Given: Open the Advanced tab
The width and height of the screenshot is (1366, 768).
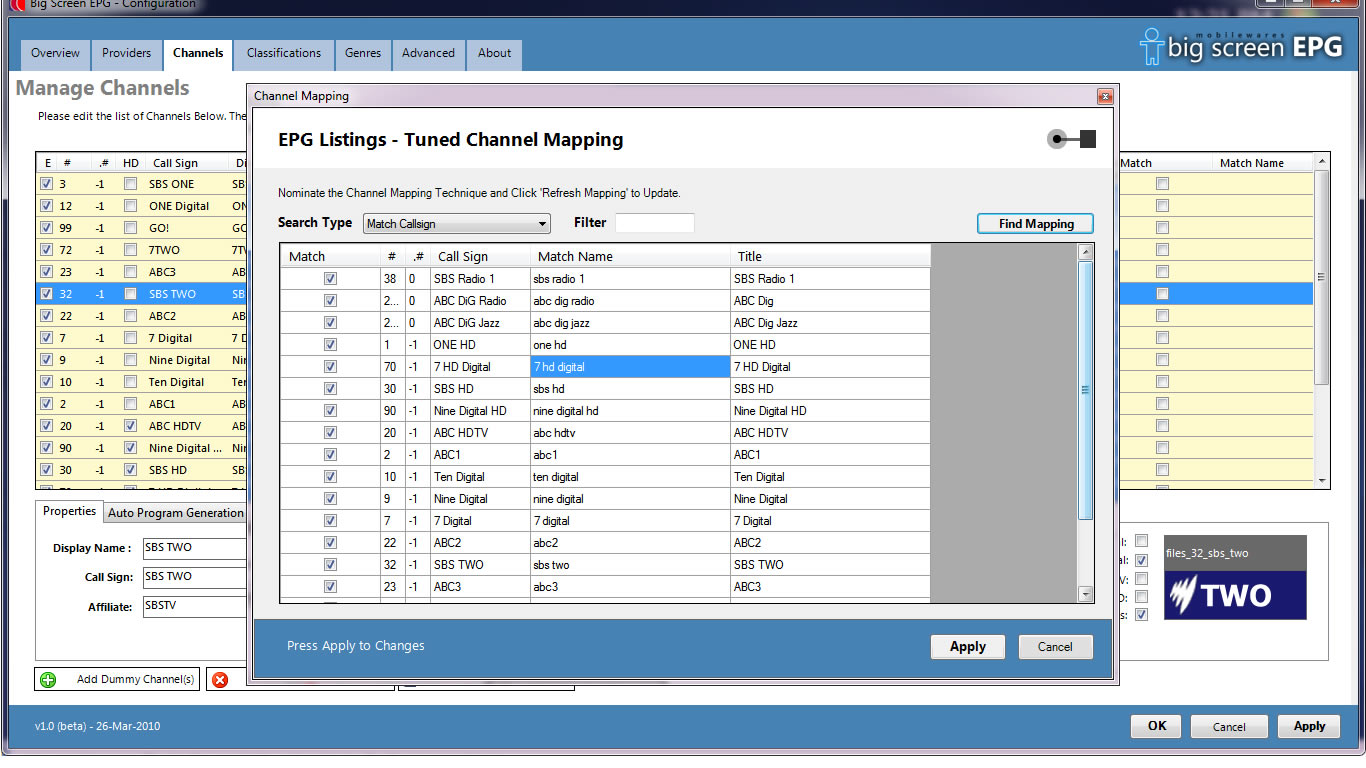Looking at the screenshot, I should pos(428,54).
